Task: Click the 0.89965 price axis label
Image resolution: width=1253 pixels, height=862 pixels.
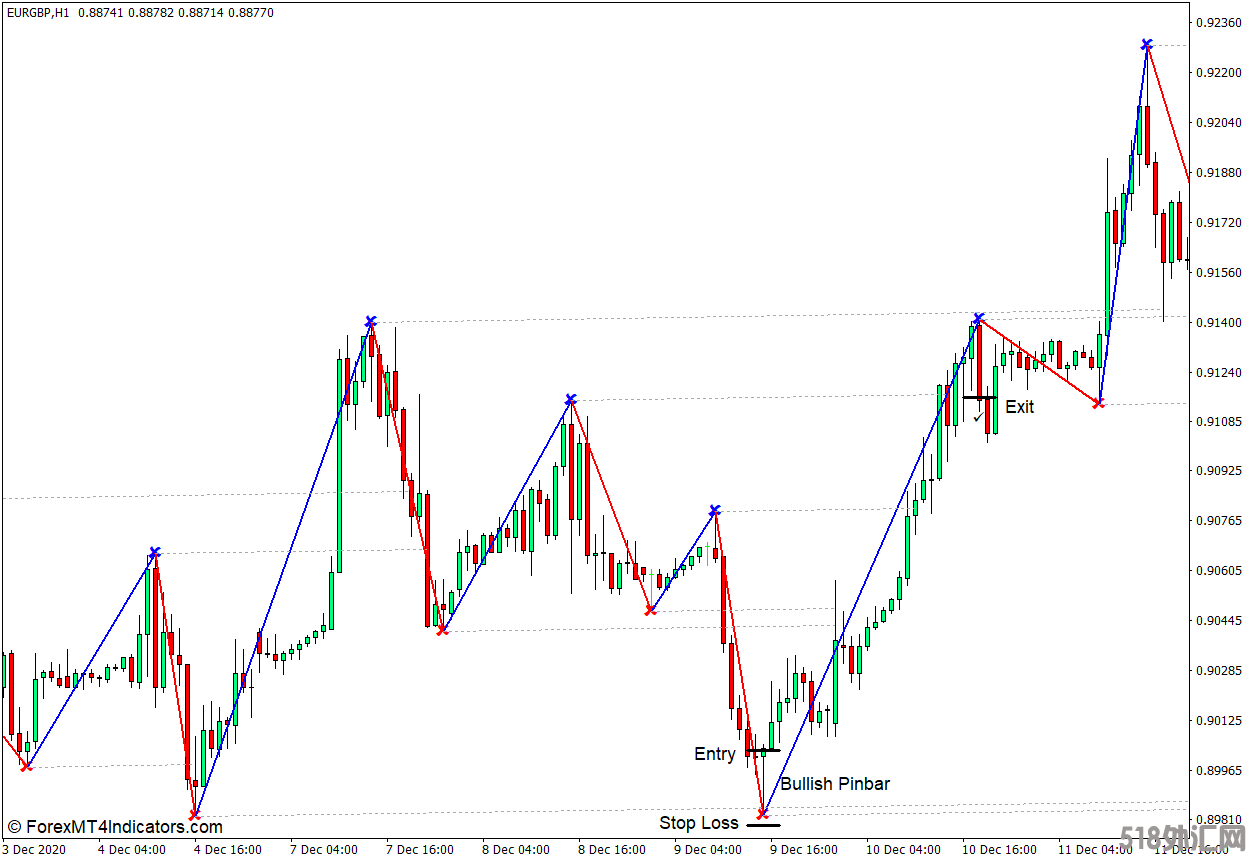Action: click(x=1220, y=771)
